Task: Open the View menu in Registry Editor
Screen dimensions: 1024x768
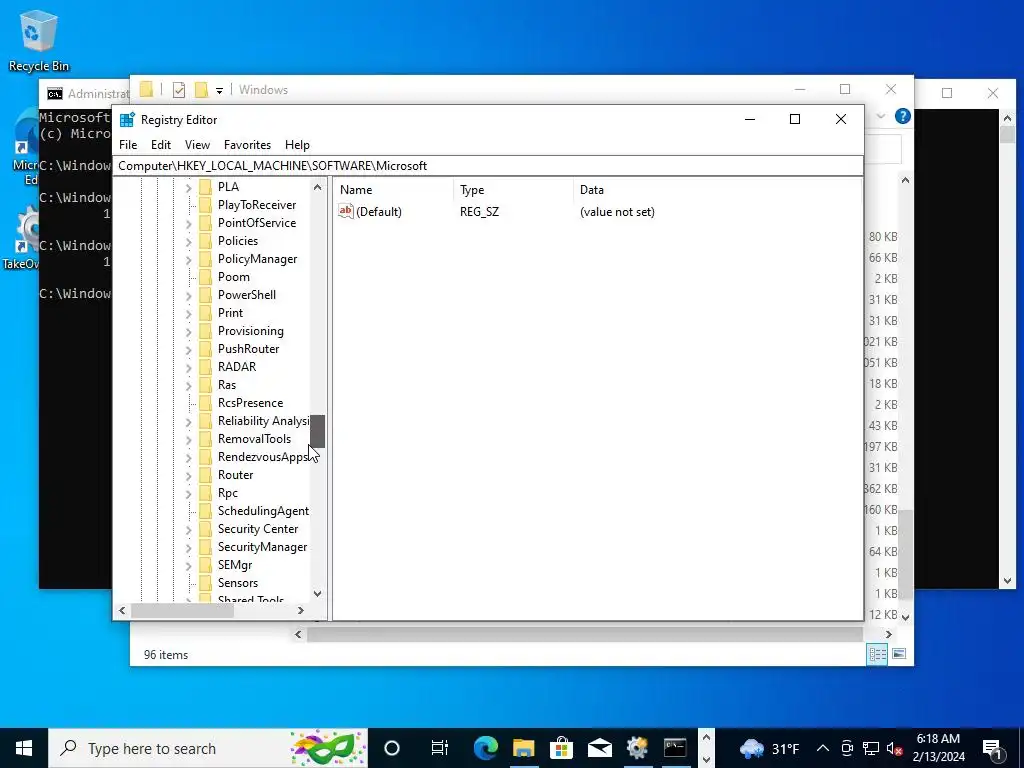Action: point(197,145)
